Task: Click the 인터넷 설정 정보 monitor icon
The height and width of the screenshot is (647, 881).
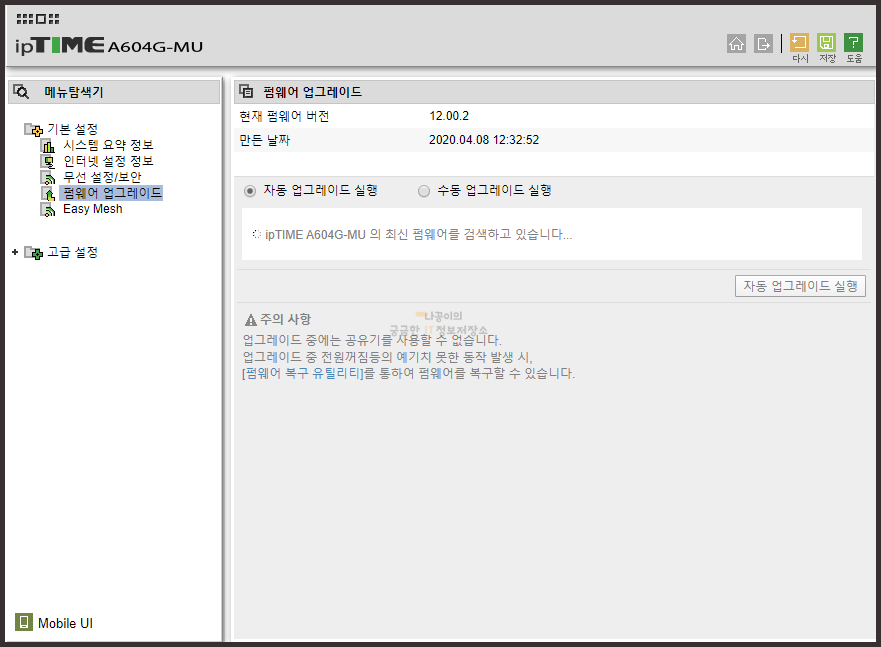Action: [49, 162]
